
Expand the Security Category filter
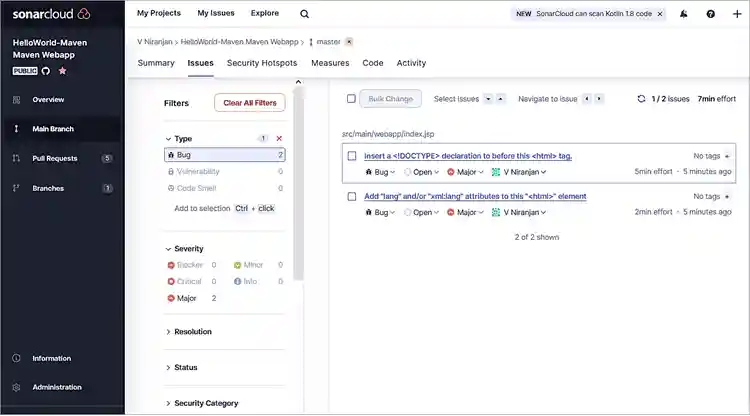pyautogui.click(x=205, y=403)
